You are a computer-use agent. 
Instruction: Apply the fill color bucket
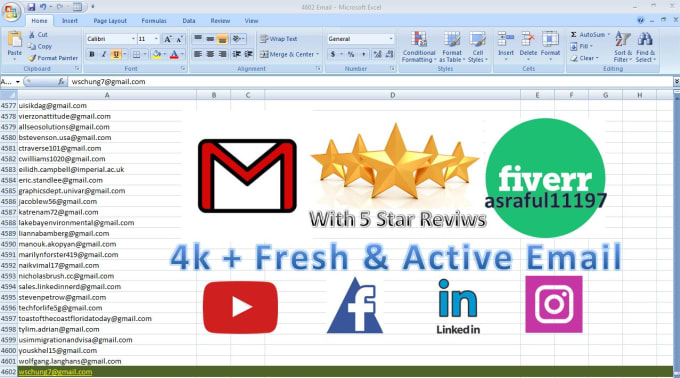(157, 54)
